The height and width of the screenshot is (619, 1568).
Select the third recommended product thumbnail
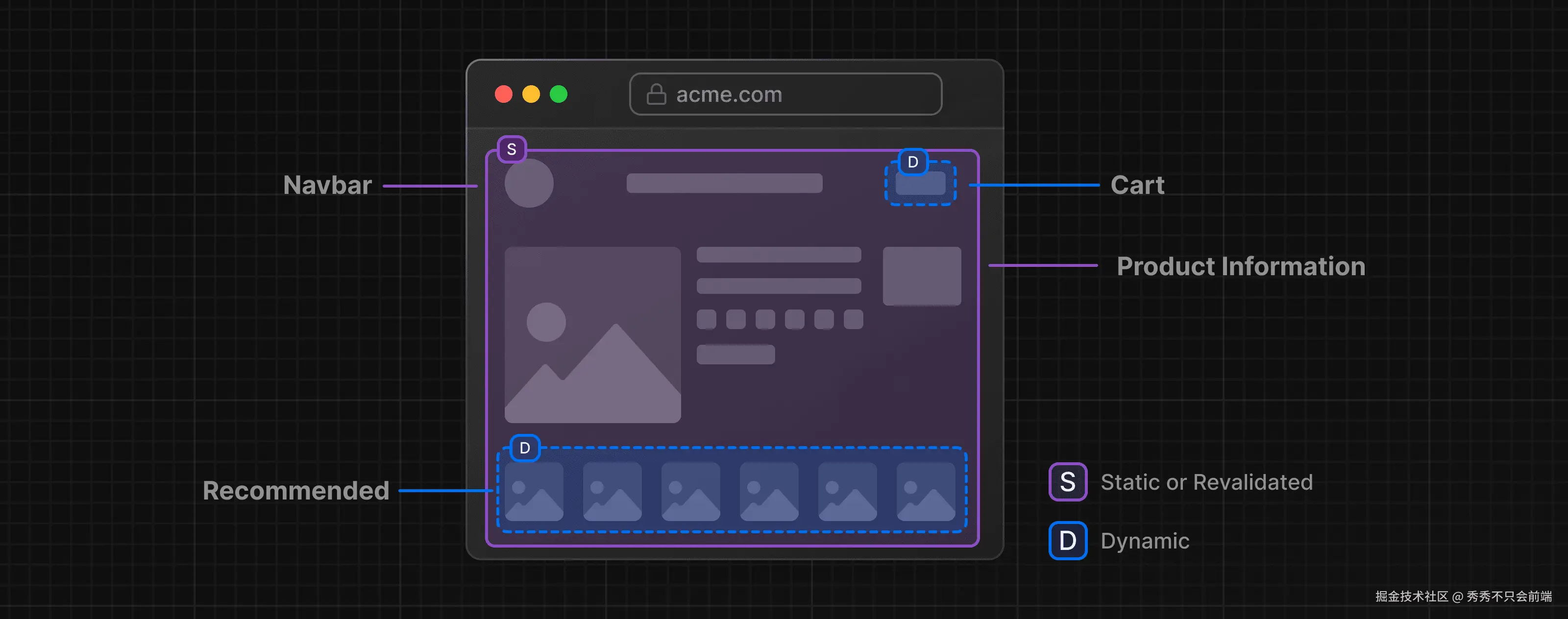coord(690,491)
